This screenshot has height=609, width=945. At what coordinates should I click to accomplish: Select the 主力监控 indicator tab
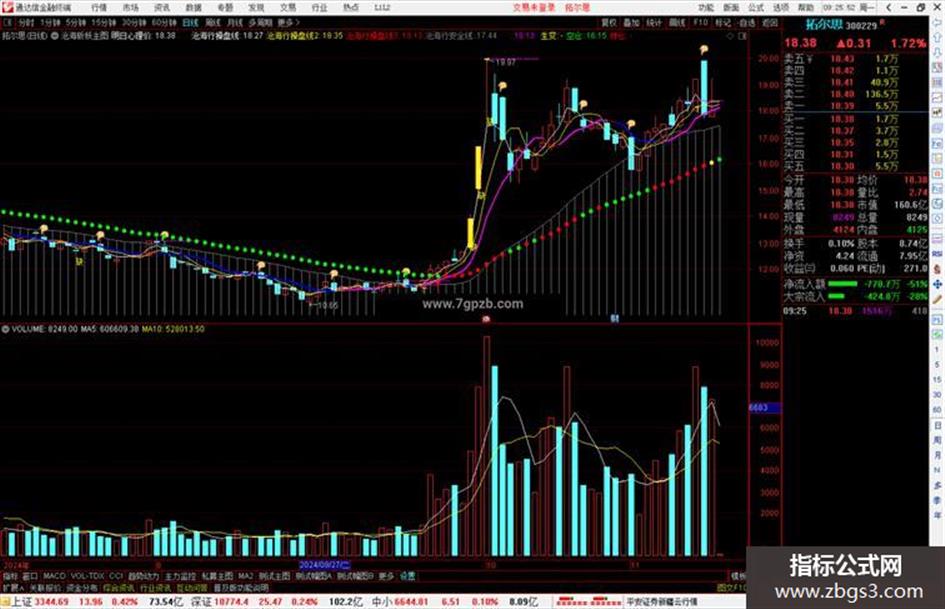coord(180,576)
